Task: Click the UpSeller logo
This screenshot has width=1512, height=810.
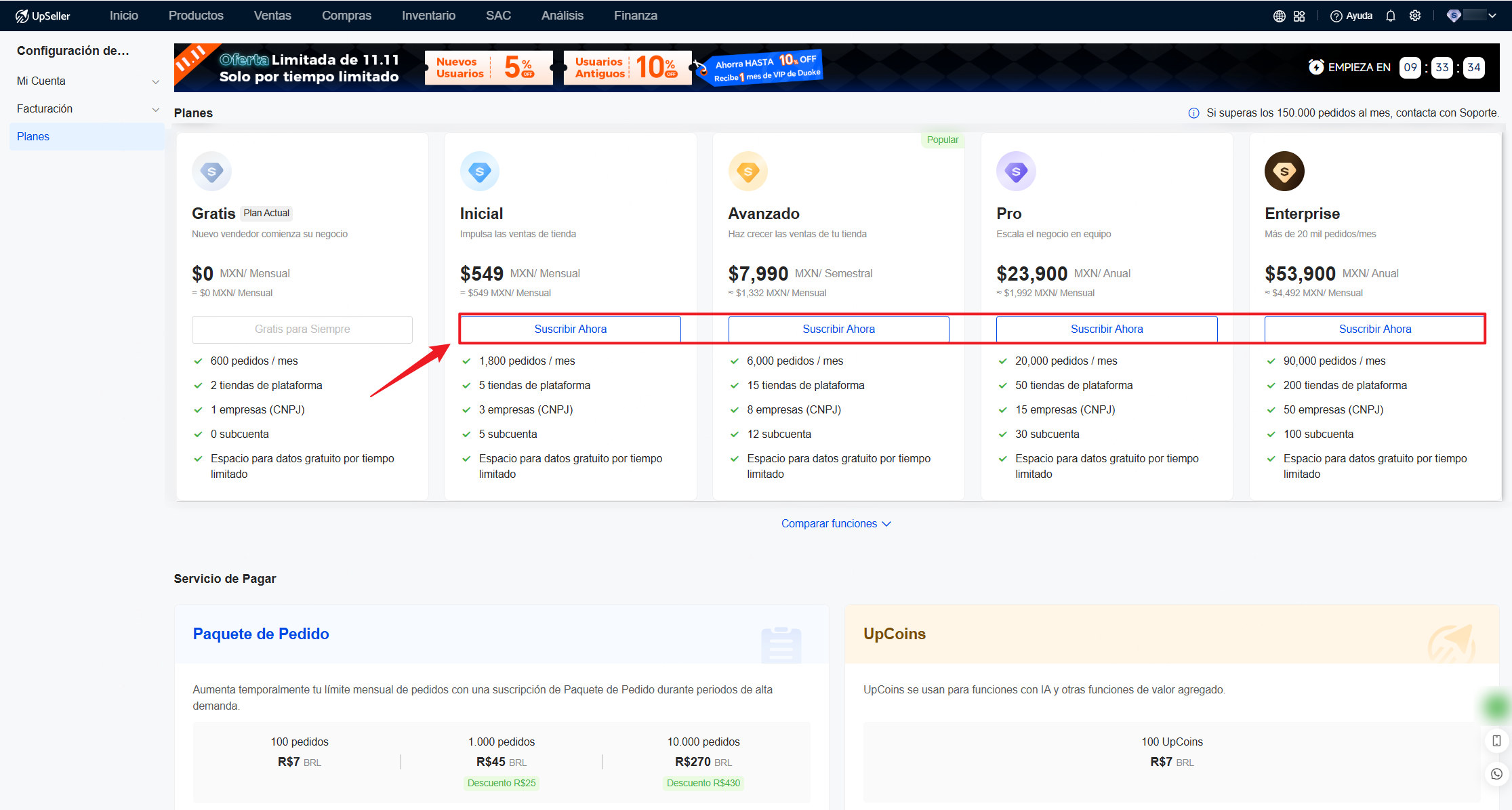Action: click(x=43, y=15)
